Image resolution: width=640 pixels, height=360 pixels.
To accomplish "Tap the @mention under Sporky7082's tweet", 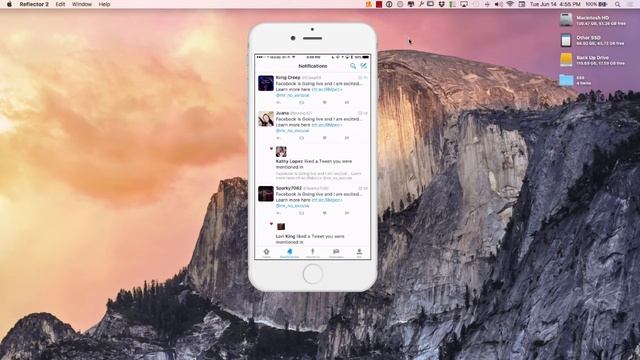I will coord(293,206).
